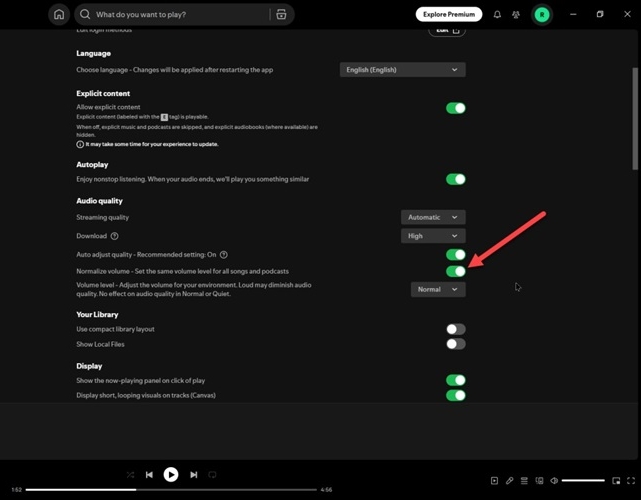Image resolution: width=641 pixels, height=500 pixels.
Task: Play the current track
Action: (171, 475)
